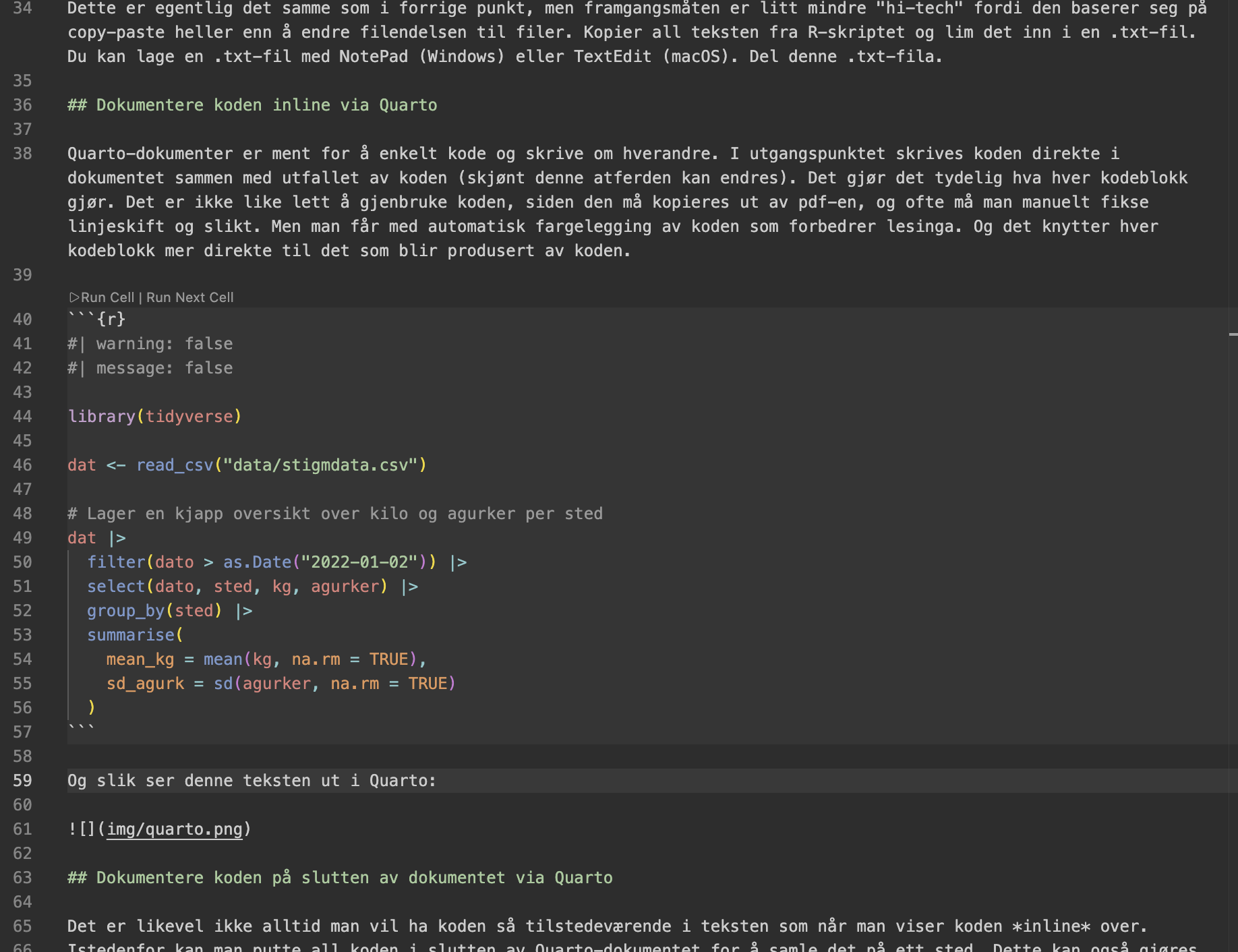
Task: Click the 'message: false' chunk option
Action: (x=164, y=368)
